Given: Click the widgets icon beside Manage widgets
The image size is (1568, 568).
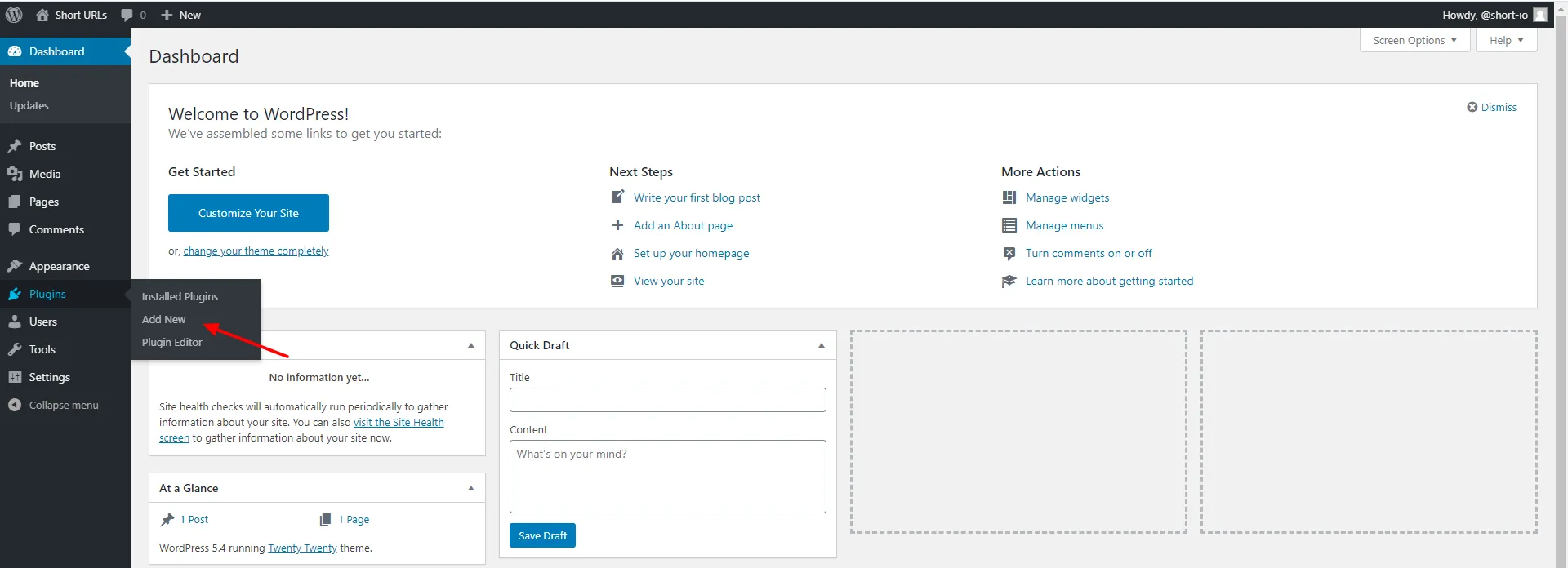Looking at the screenshot, I should pyautogui.click(x=1009, y=197).
